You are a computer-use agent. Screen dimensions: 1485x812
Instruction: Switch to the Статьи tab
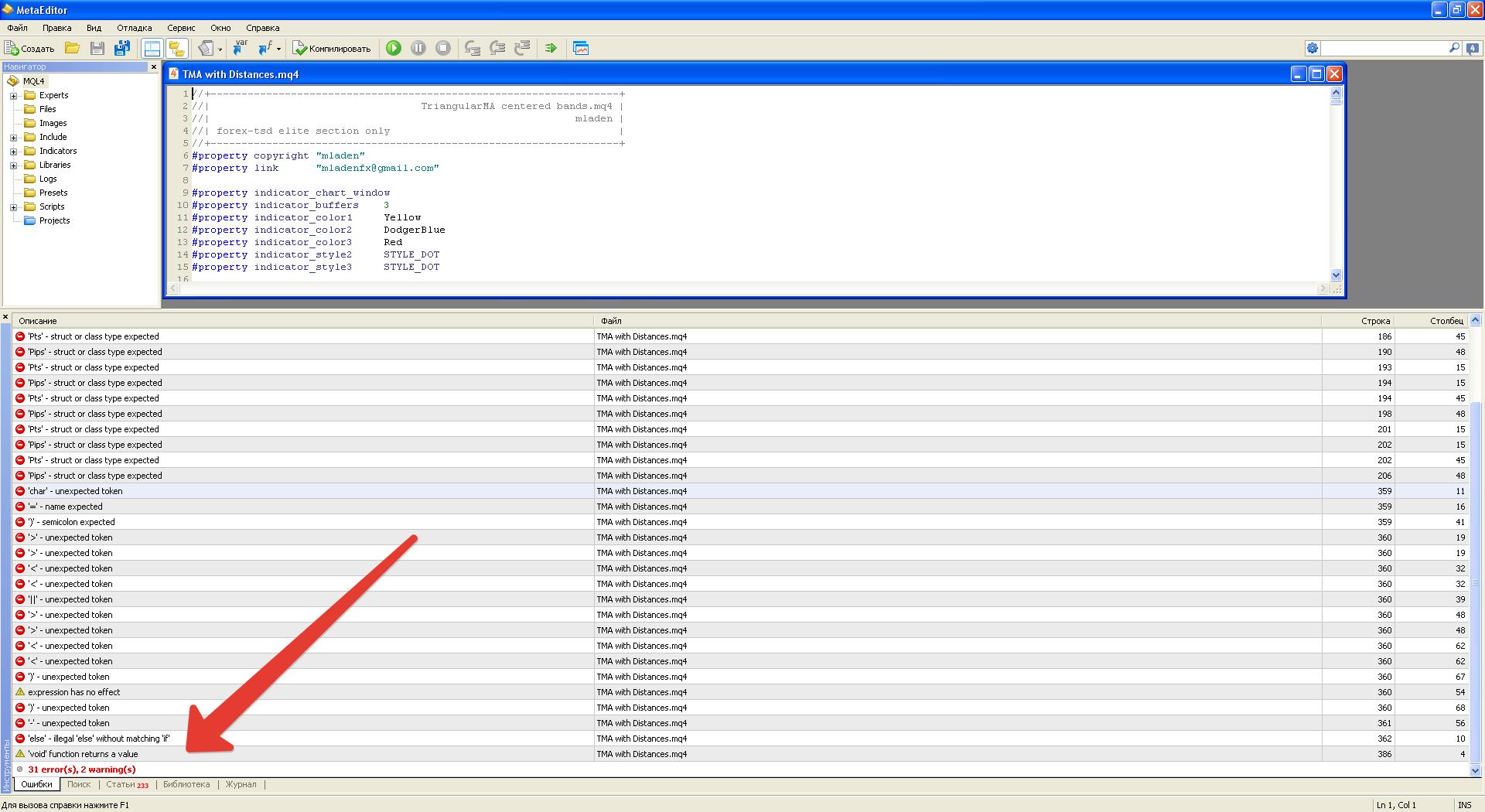pyautogui.click(x=127, y=784)
